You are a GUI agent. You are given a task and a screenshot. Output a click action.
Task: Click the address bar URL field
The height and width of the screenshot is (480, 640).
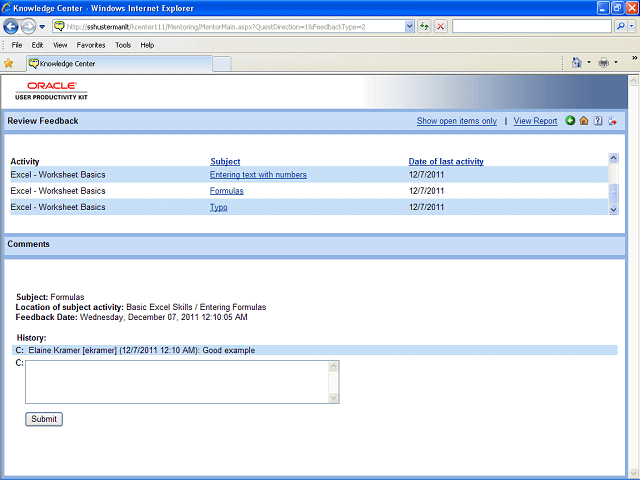[x=235, y=27]
